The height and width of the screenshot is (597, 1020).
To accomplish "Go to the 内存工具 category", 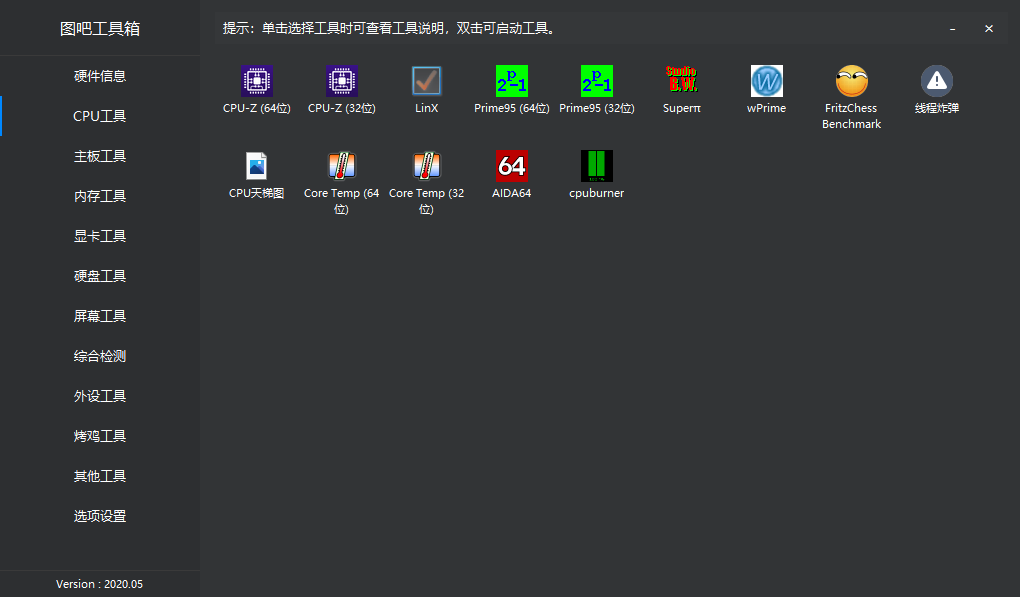I will pyautogui.click(x=100, y=196).
